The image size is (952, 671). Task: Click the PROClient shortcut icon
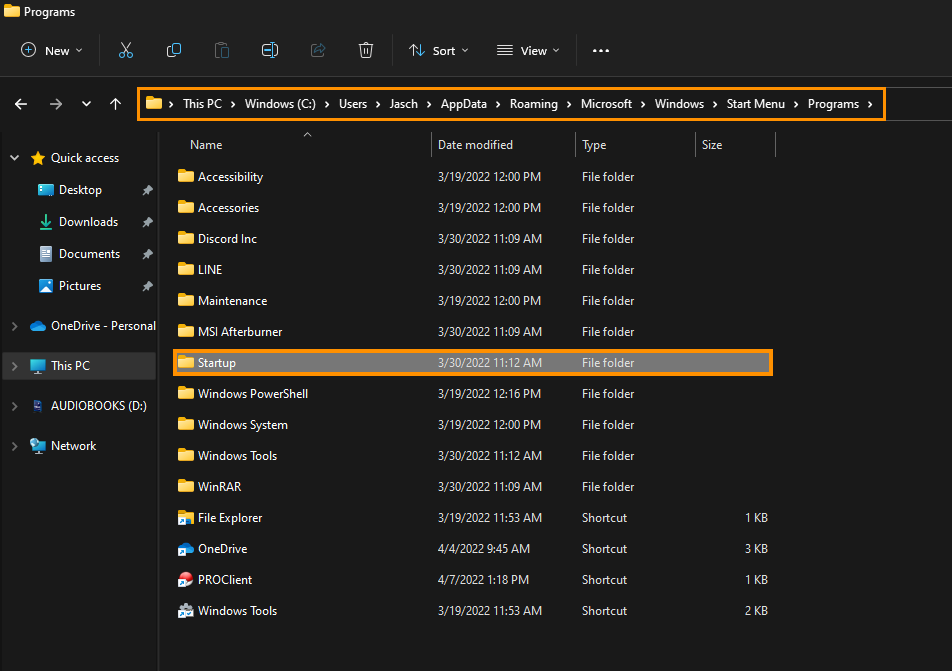coord(185,580)
